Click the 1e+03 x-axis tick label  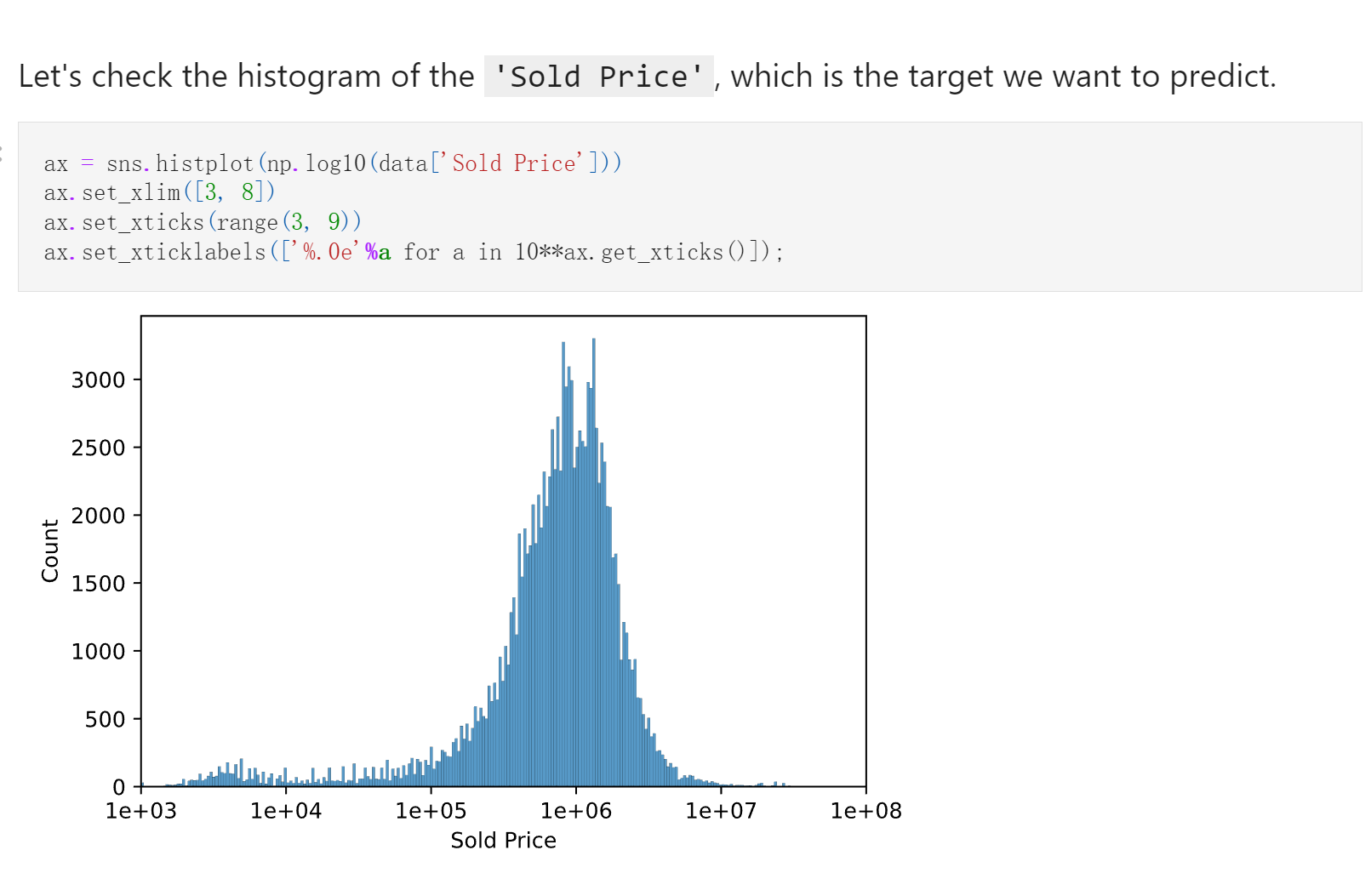pyautogui.click(x=141, y=811)
